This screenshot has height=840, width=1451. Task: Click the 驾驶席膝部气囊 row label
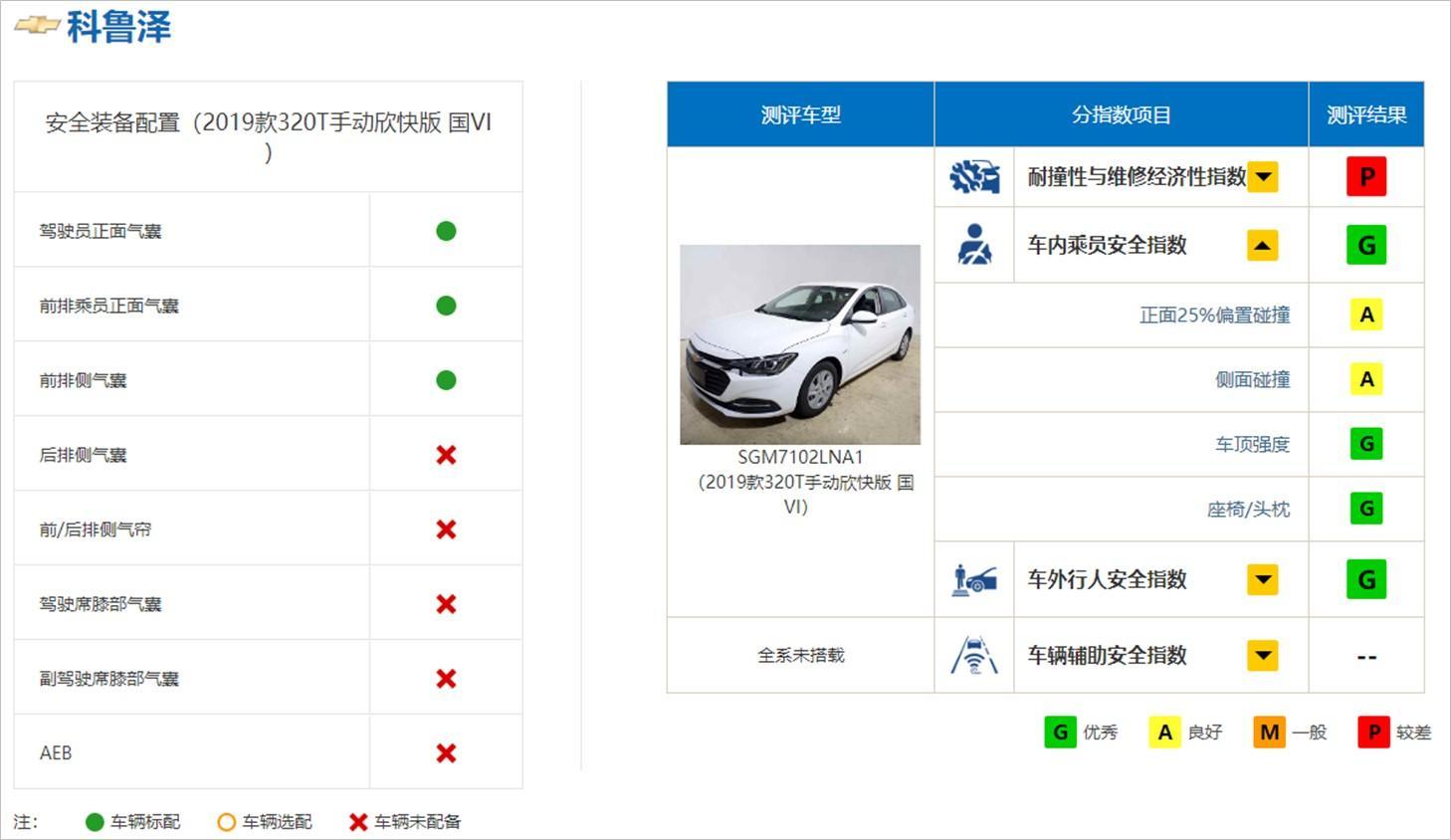100,604
